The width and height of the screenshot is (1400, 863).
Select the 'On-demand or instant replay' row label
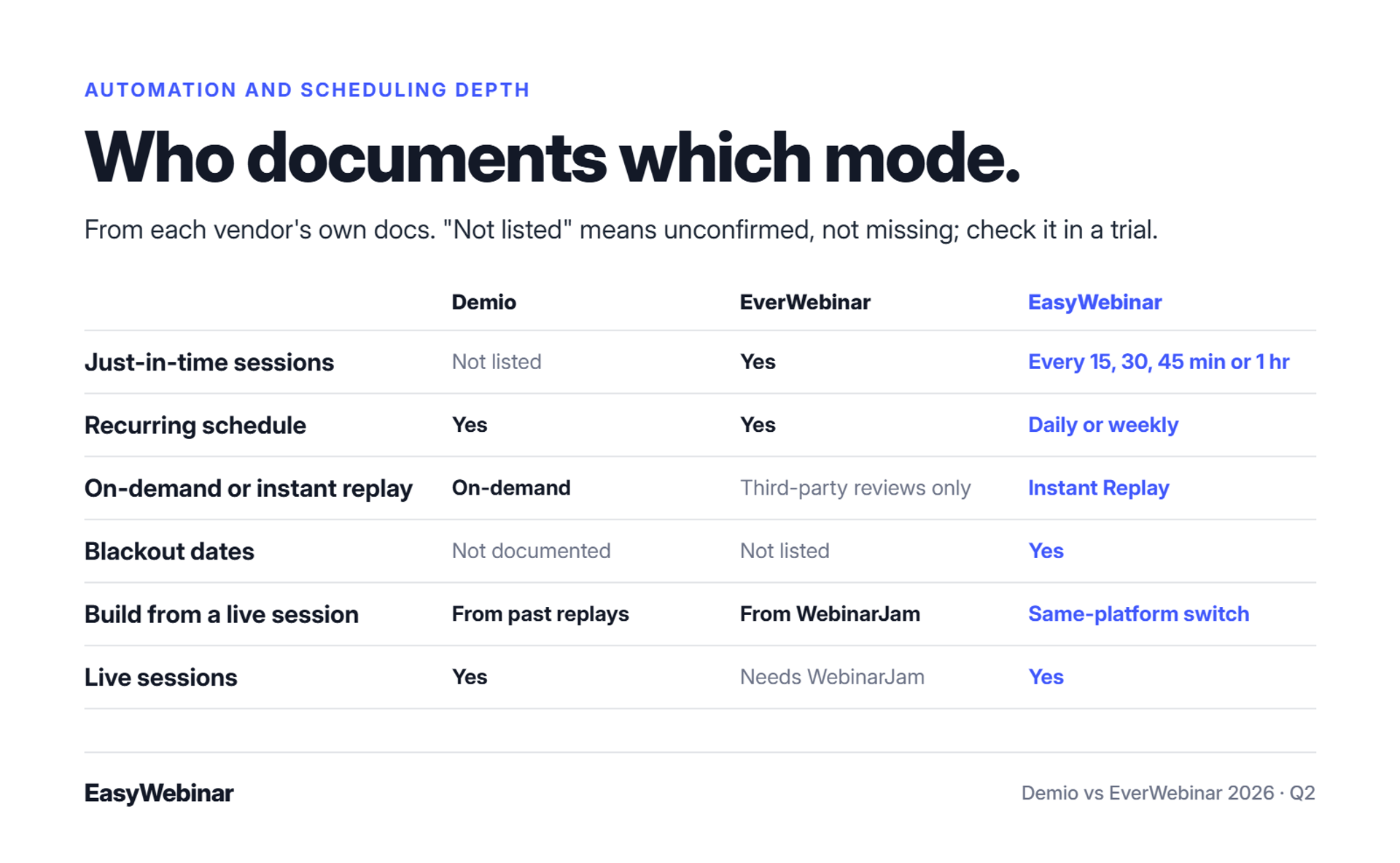point(249,489)
